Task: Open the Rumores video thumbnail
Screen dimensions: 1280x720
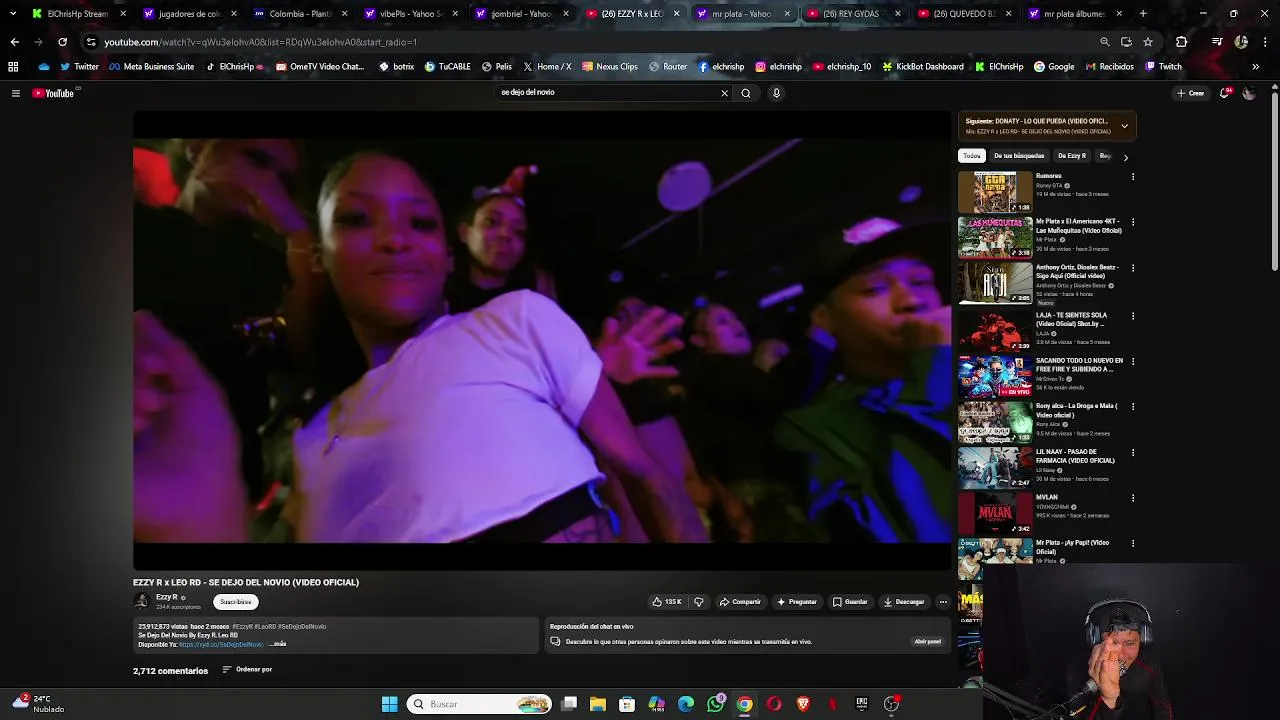Action: click(x=995, y=192)
